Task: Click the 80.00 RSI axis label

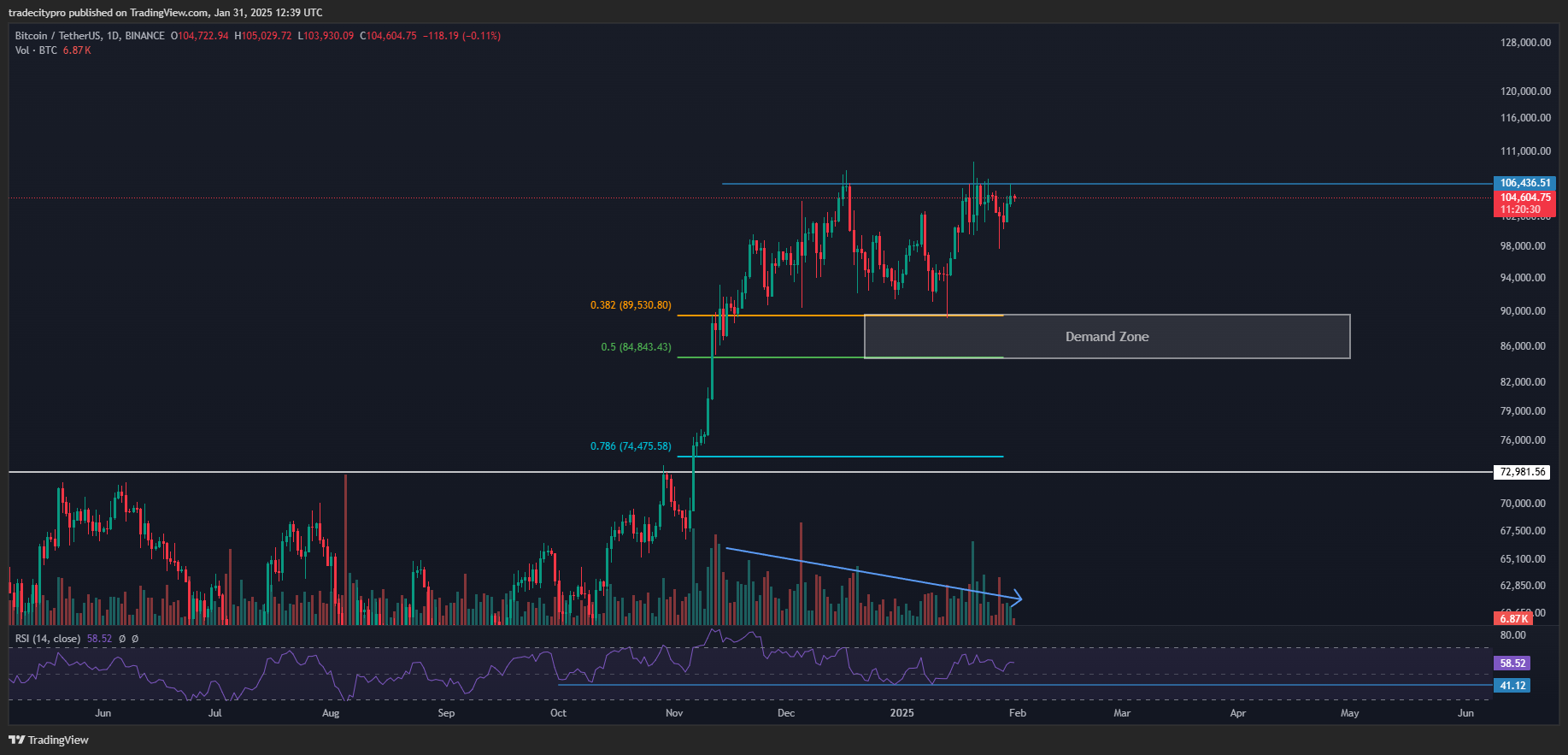Action: coord(1512,635)
